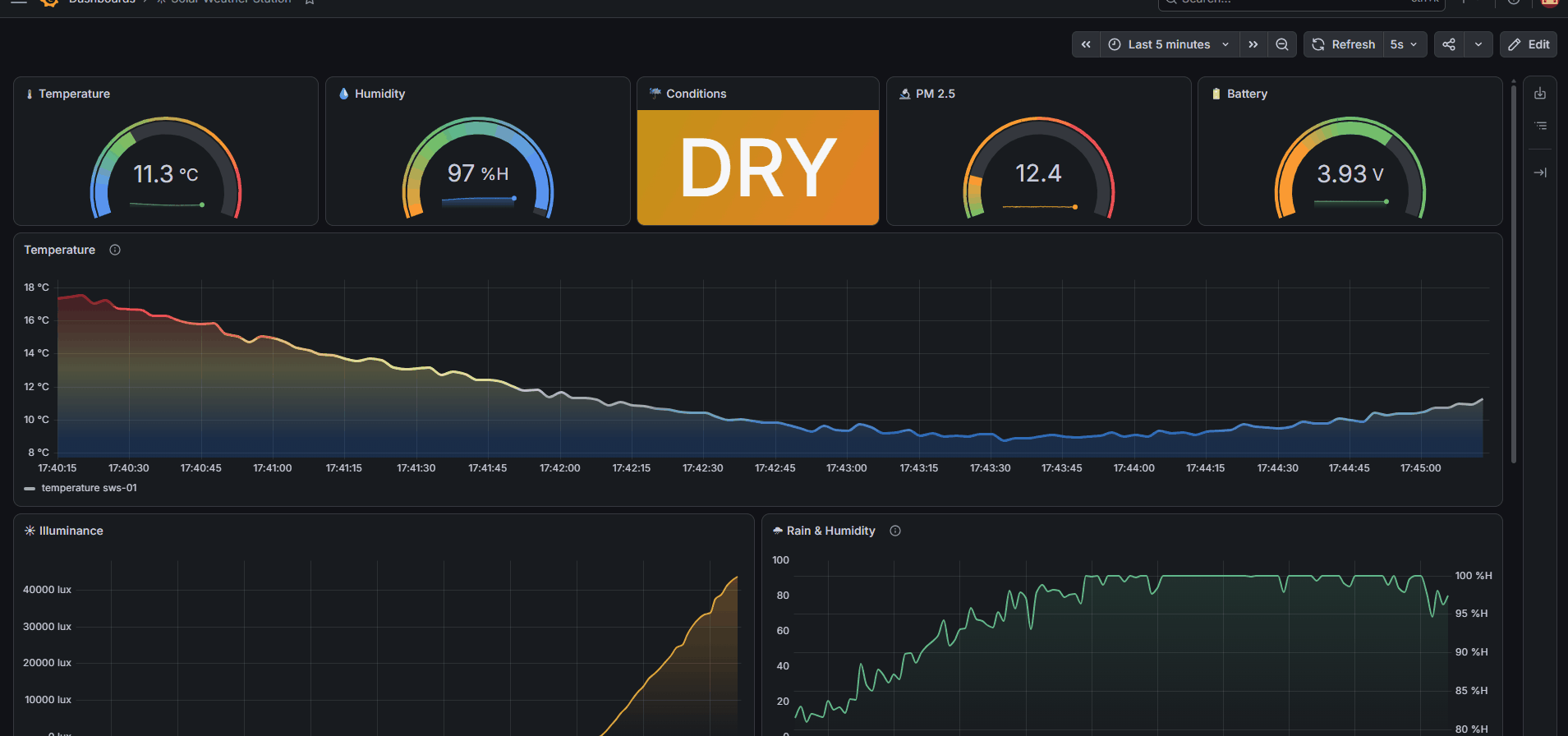Open the Last 5 minutes time picker
The width and height of the screenshot is (1568, 736).
coord(1169,44)
